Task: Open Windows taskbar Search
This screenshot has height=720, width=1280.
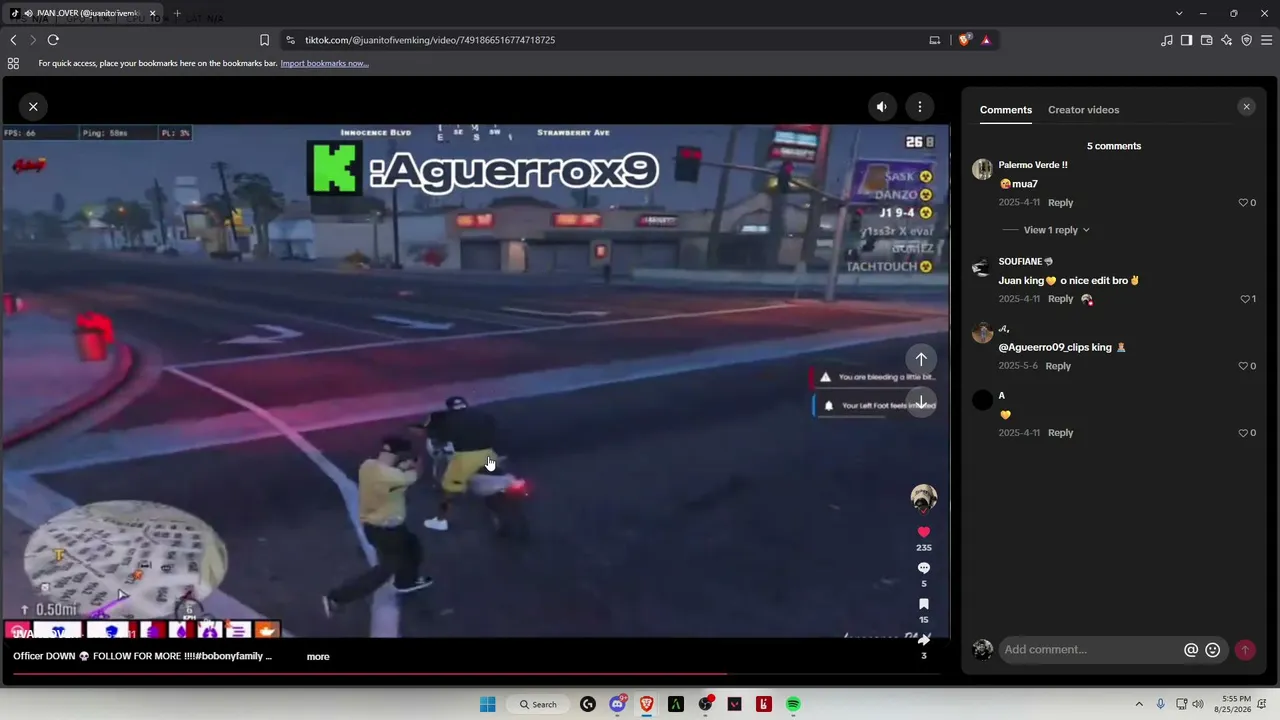Action: click(538, 704)
